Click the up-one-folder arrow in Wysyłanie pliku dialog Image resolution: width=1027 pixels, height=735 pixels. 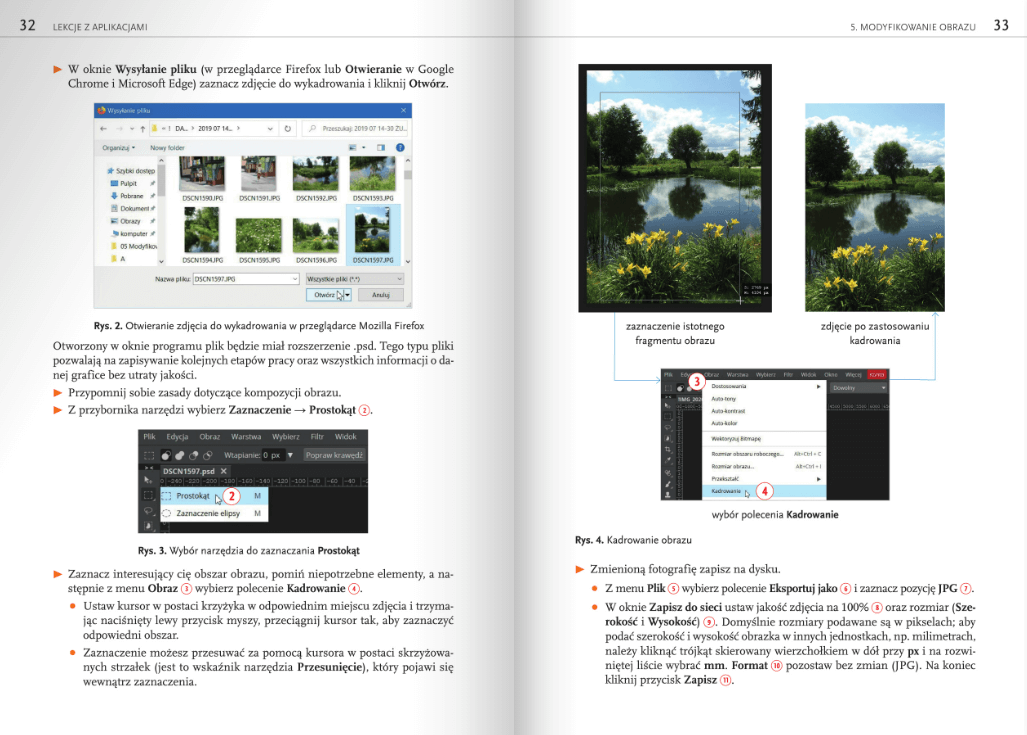click(x=143, y=129)
